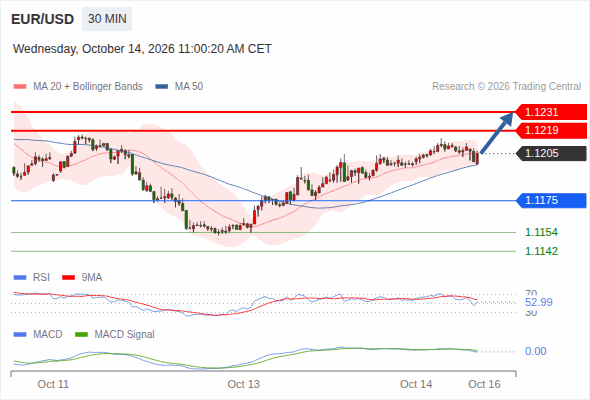
Task: Click the MA 50 legend swatch
Action: 162,87
